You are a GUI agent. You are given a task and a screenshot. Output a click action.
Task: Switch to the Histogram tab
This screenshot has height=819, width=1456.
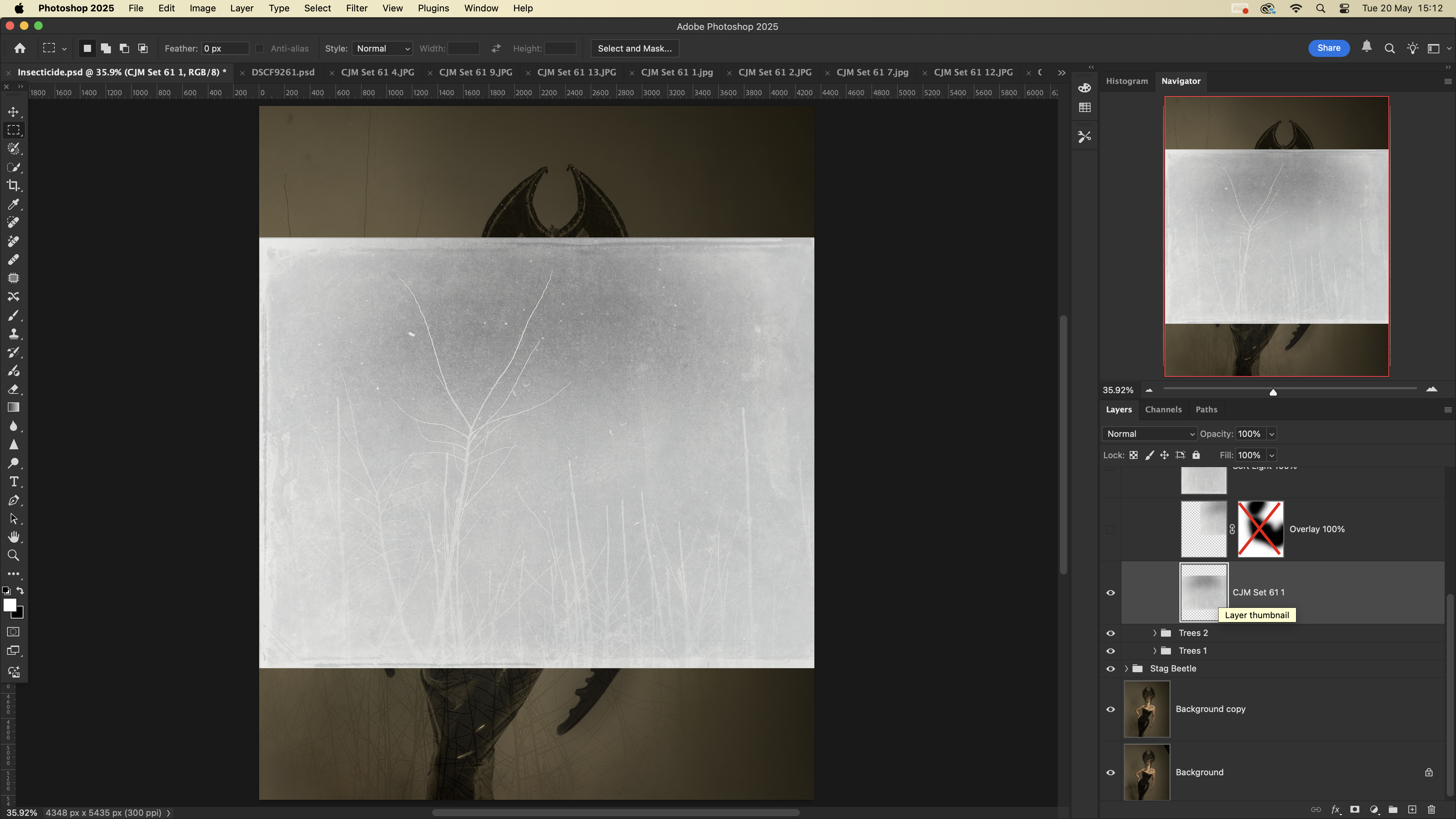pyautogui.click(x=1126, y=81)
